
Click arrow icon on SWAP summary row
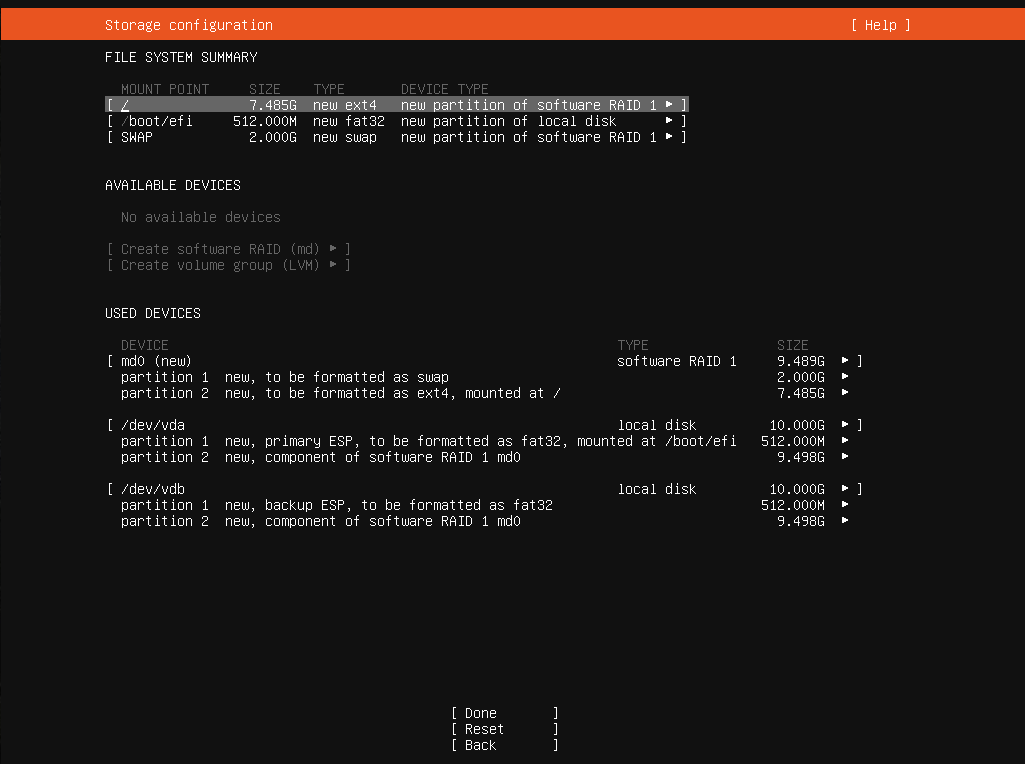coord(669,137)
